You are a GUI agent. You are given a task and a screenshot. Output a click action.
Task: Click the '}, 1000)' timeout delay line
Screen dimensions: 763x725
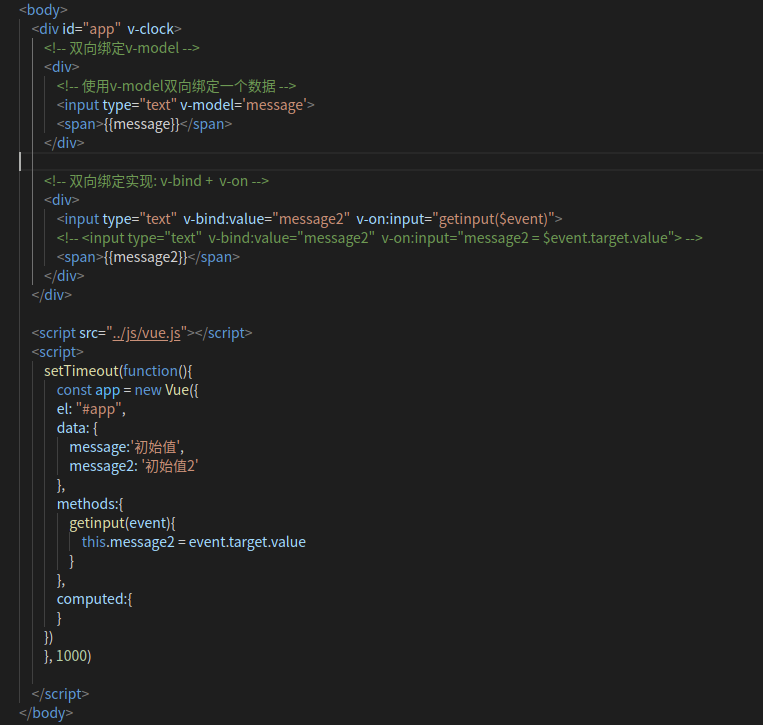pyautogui.click(x=68, y=656)
